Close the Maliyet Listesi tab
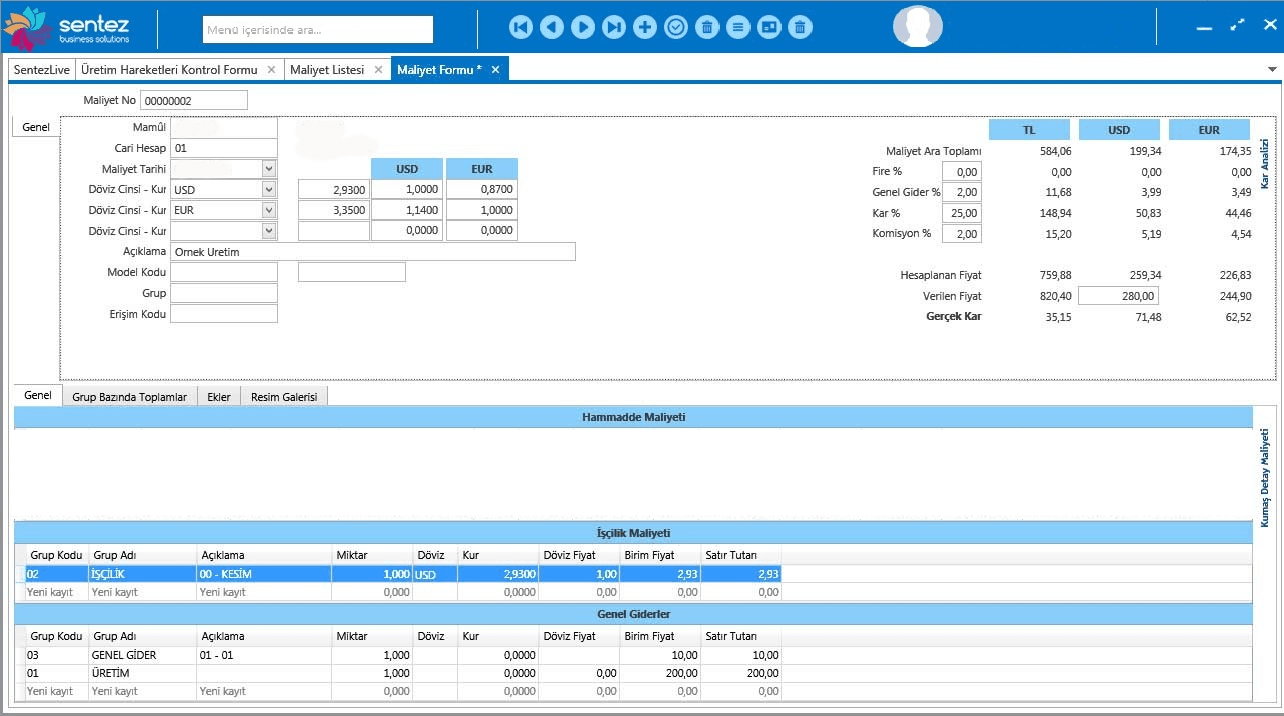 (x=378, y=70)
